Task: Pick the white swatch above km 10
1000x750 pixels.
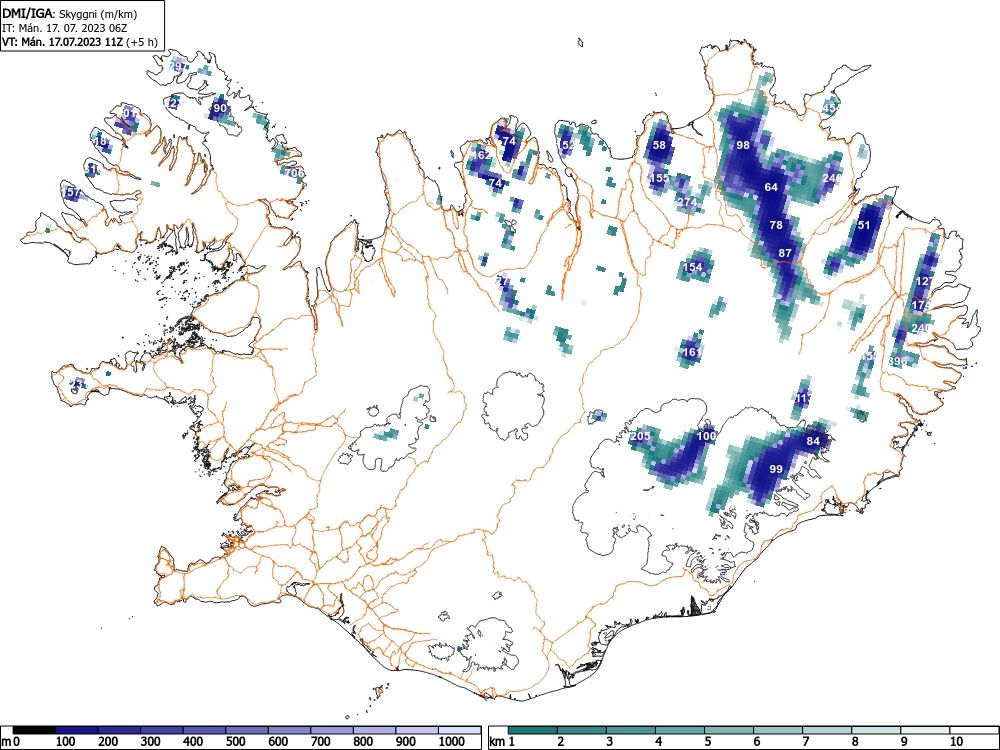Action: [973, 730]
